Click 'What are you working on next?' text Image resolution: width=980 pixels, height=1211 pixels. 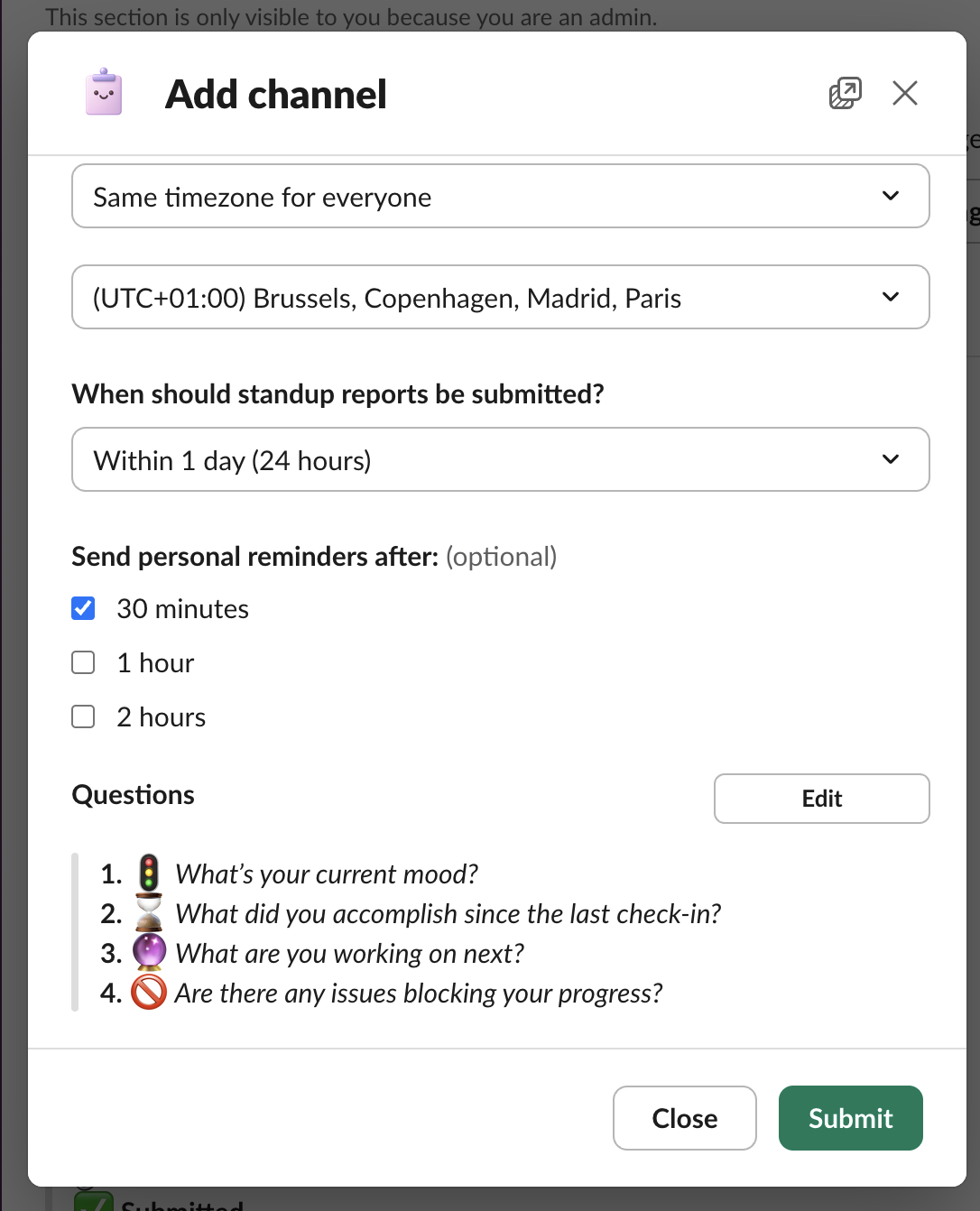point(349,954)
